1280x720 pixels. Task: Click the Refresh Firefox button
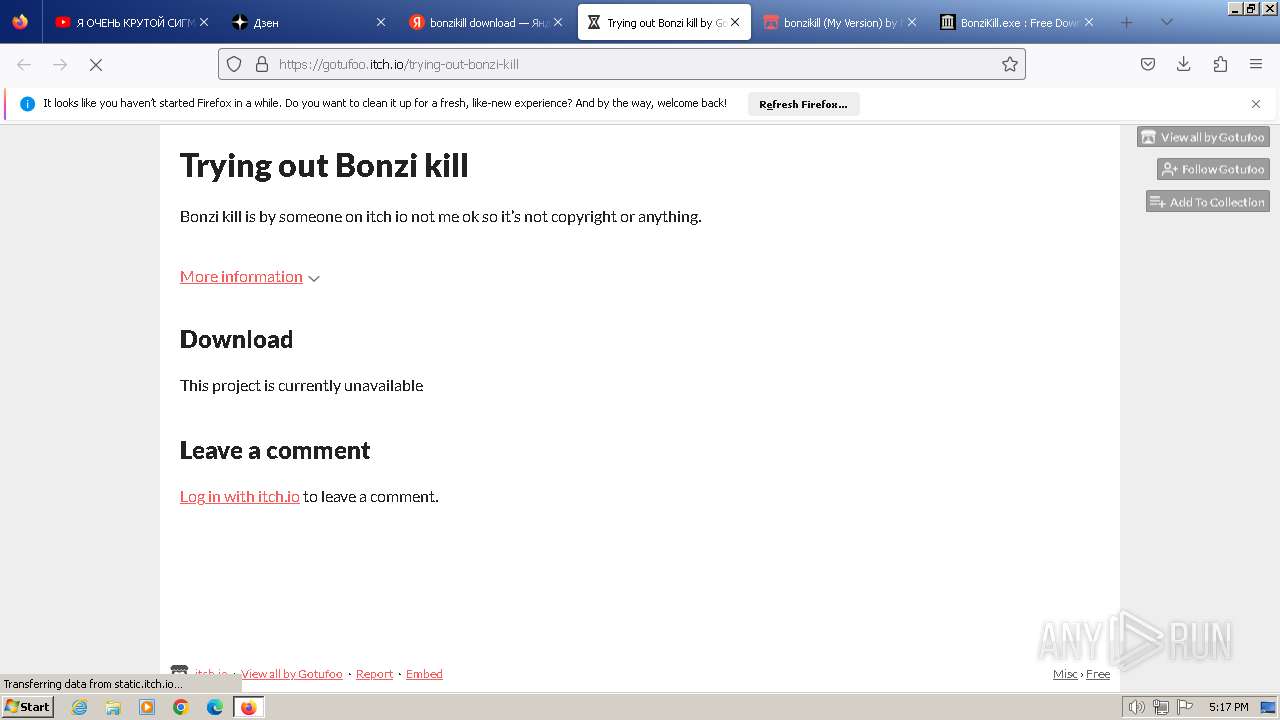(803, 104)
